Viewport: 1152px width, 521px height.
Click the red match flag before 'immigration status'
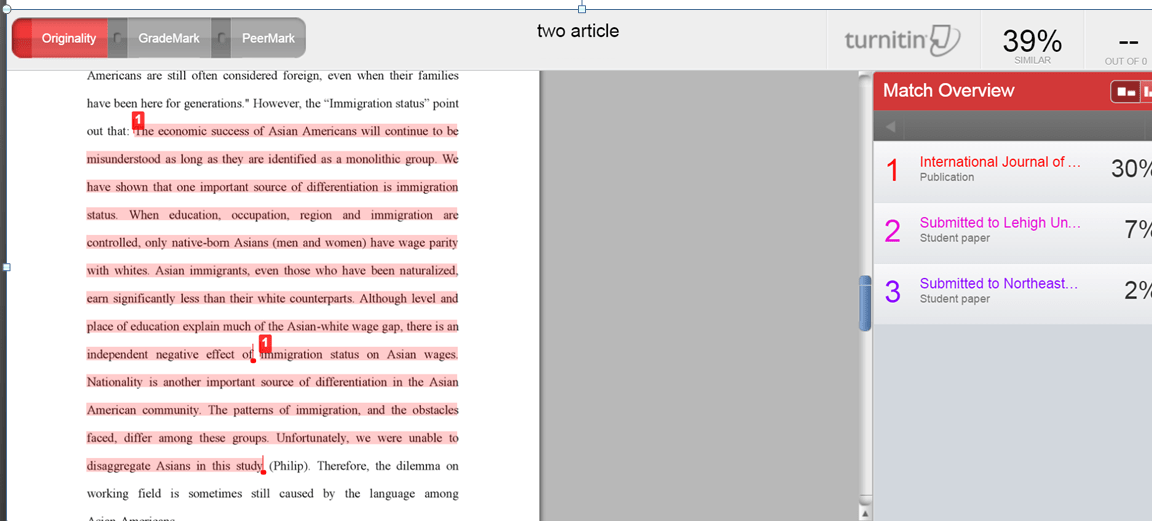[266, 342]
